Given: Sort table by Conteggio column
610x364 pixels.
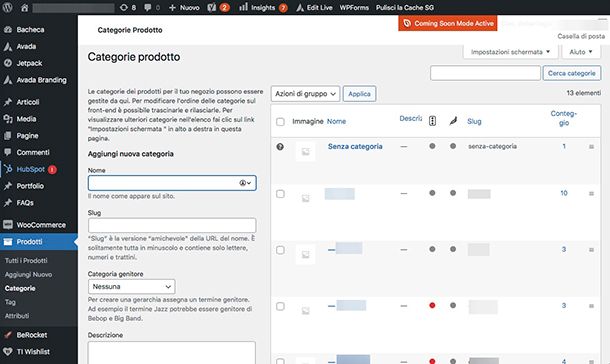Looking at the screenshot, I should coord(564,118).
